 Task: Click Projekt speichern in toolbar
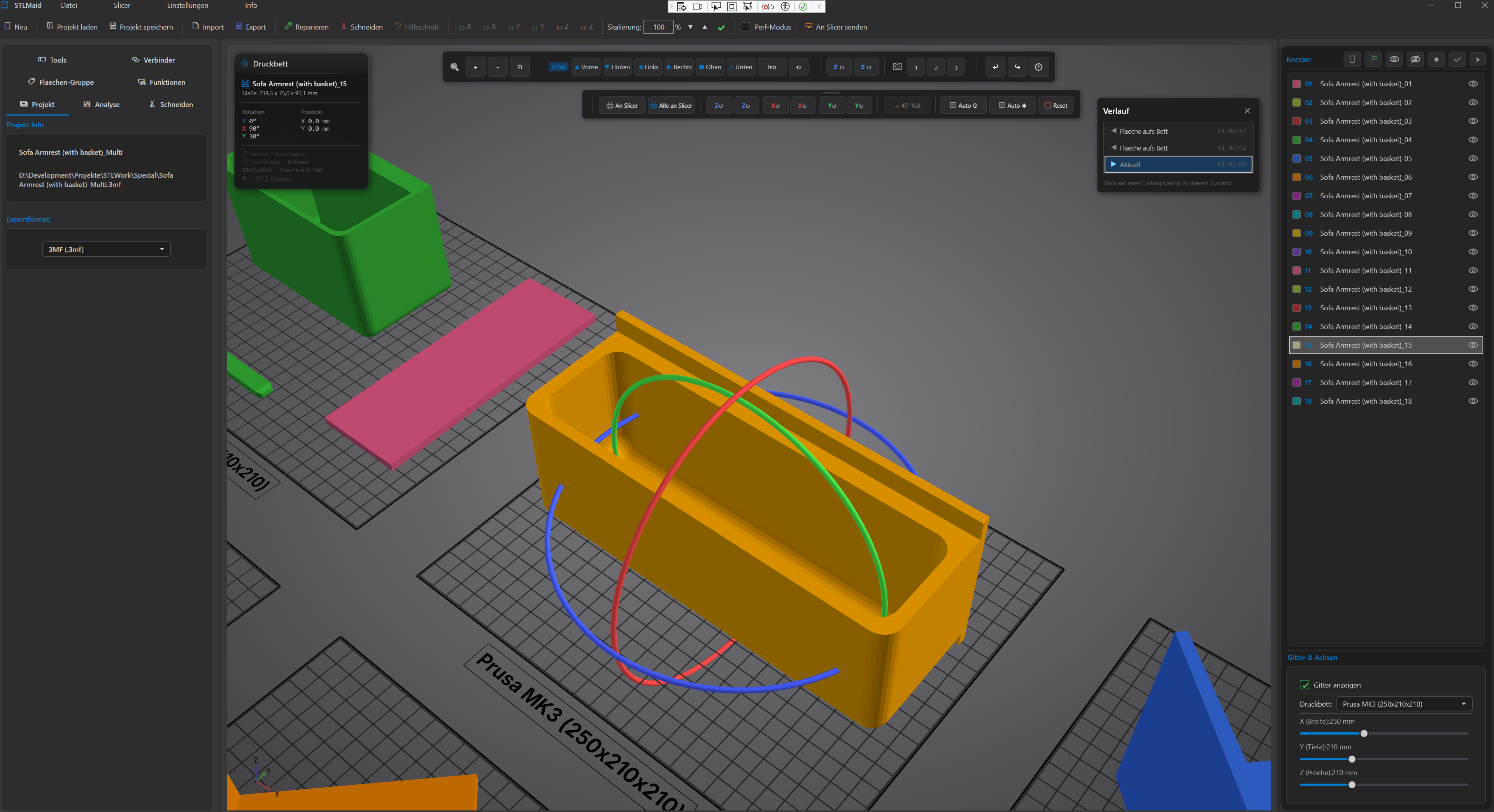[x=141, y=27]
